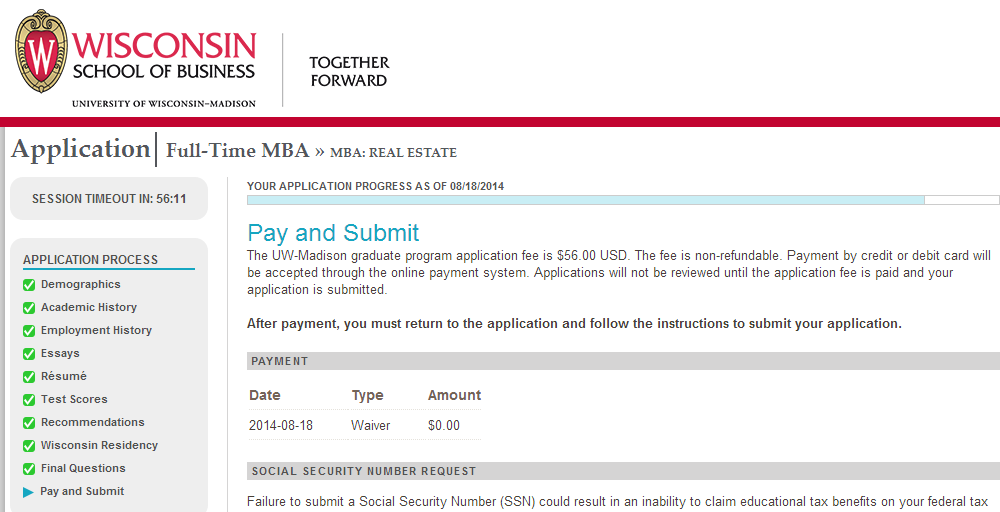The image size is (1000, 512).
Task: Click the green checkmark beside Academic History
Action: click(x=29, y=308)
